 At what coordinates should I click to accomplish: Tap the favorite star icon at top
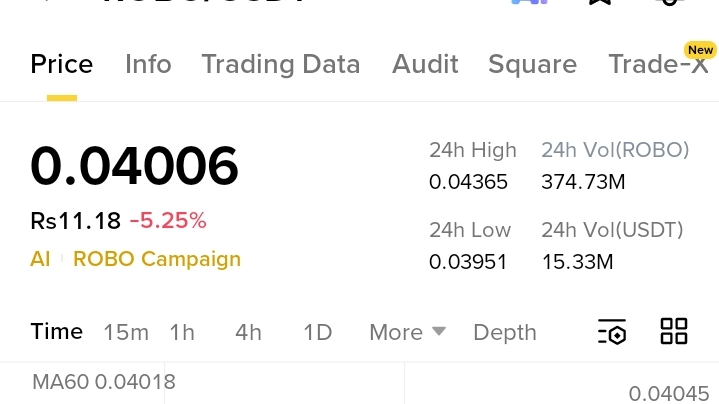pos(600,2)
